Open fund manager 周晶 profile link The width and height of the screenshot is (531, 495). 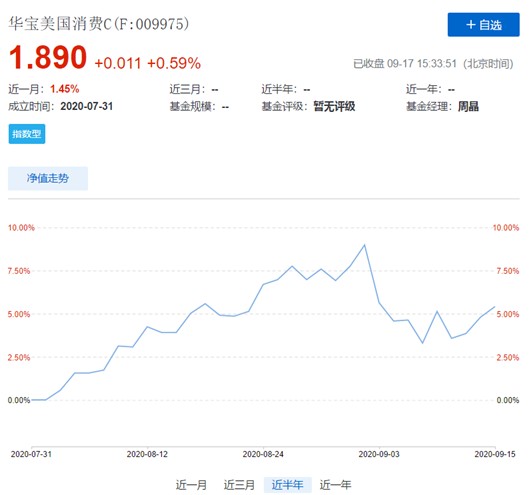pyautogui.click(x=468, y=107)
